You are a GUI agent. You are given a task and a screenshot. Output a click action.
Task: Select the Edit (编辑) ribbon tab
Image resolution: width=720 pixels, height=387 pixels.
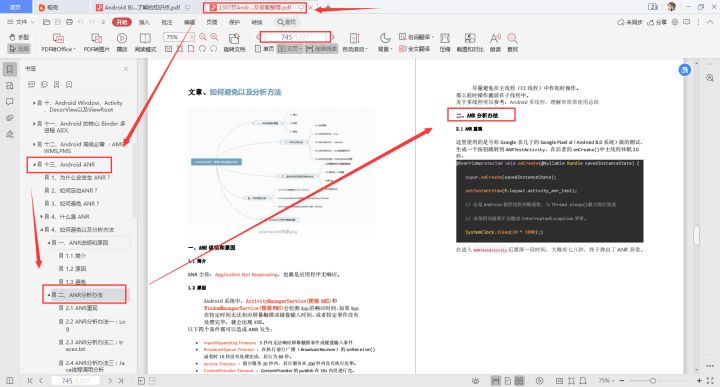tap(189, 22)
